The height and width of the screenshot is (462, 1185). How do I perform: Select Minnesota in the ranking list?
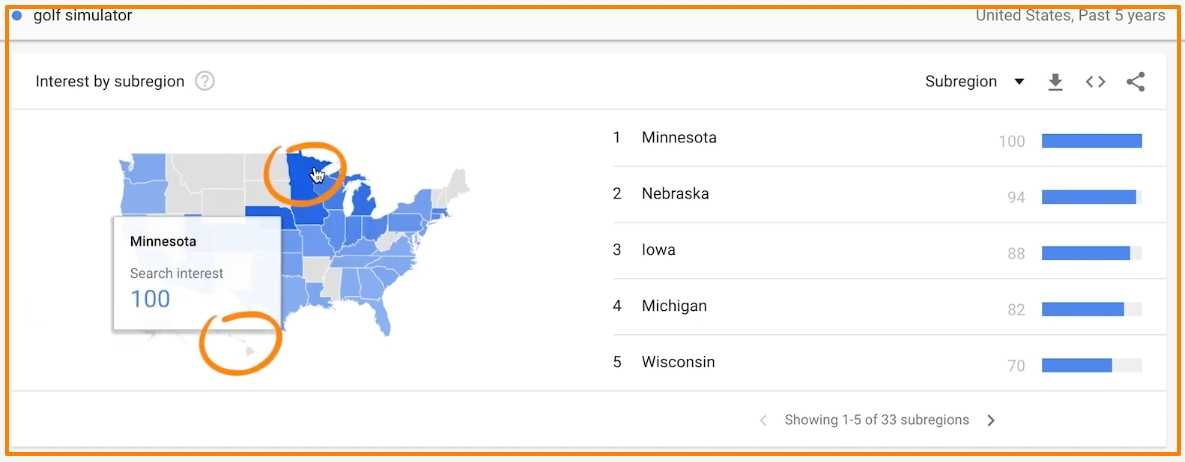679,138
